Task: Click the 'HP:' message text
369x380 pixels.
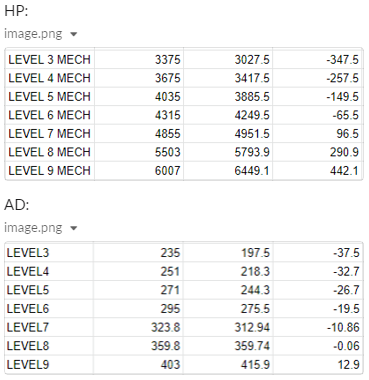Action: pyautogui.click(x=16, y=11)
